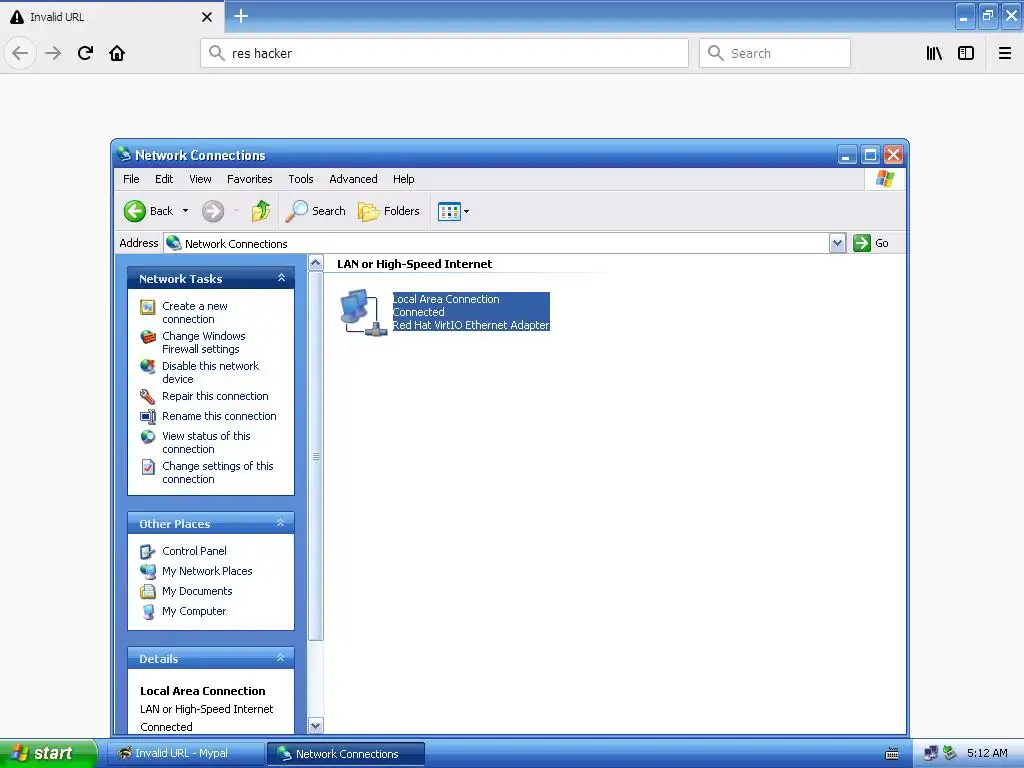Click the Repair connection wrench icon
The width and height of the screenshot is (1024, 768).
(148, 396)
